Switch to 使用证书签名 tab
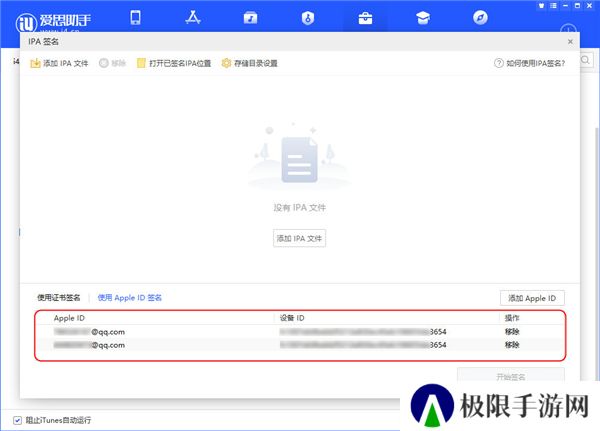 pos(59,297)
